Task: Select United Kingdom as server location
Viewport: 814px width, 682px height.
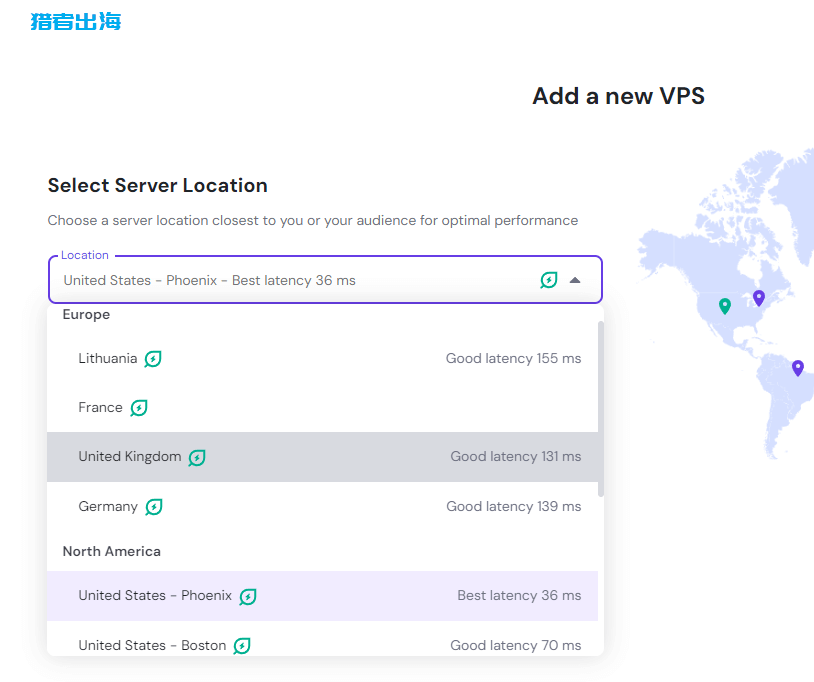Action: click(300, 457)
